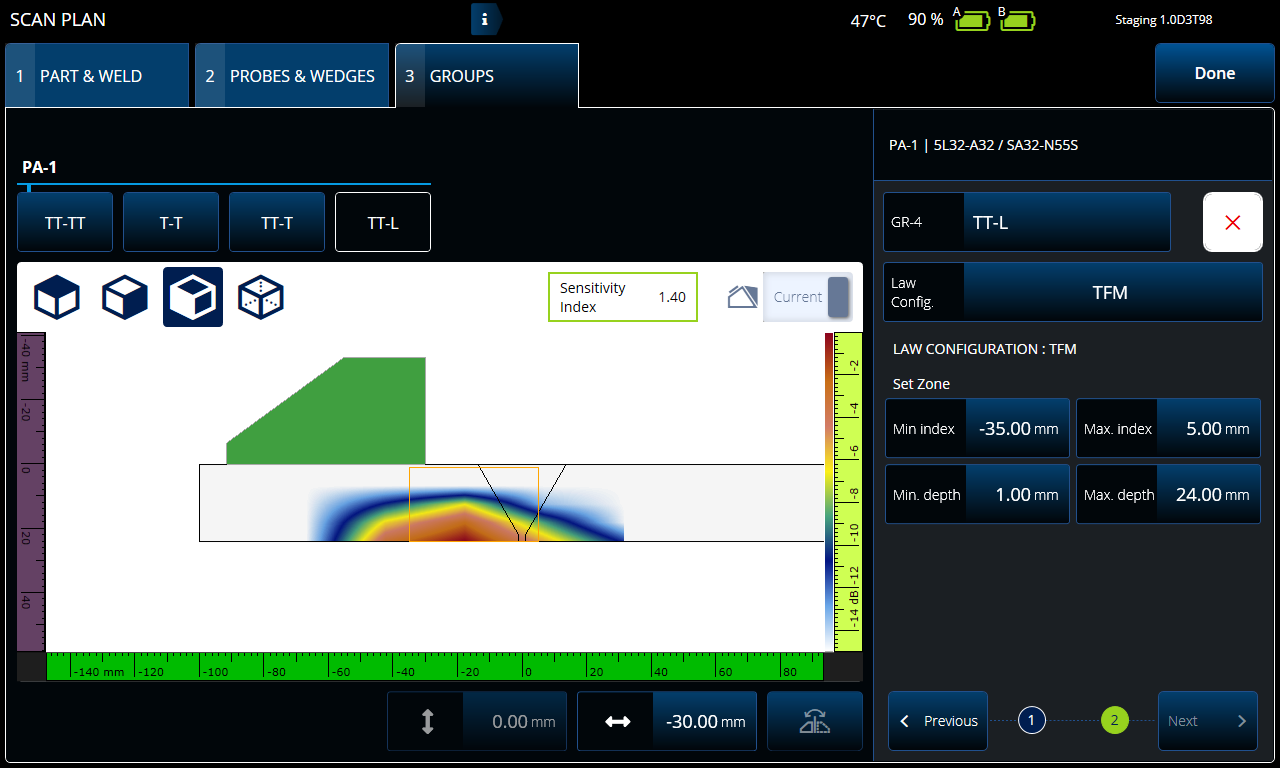Select the TT-TT group button
The height and width of the screenshot is (768, 1280).
[65, 222]
